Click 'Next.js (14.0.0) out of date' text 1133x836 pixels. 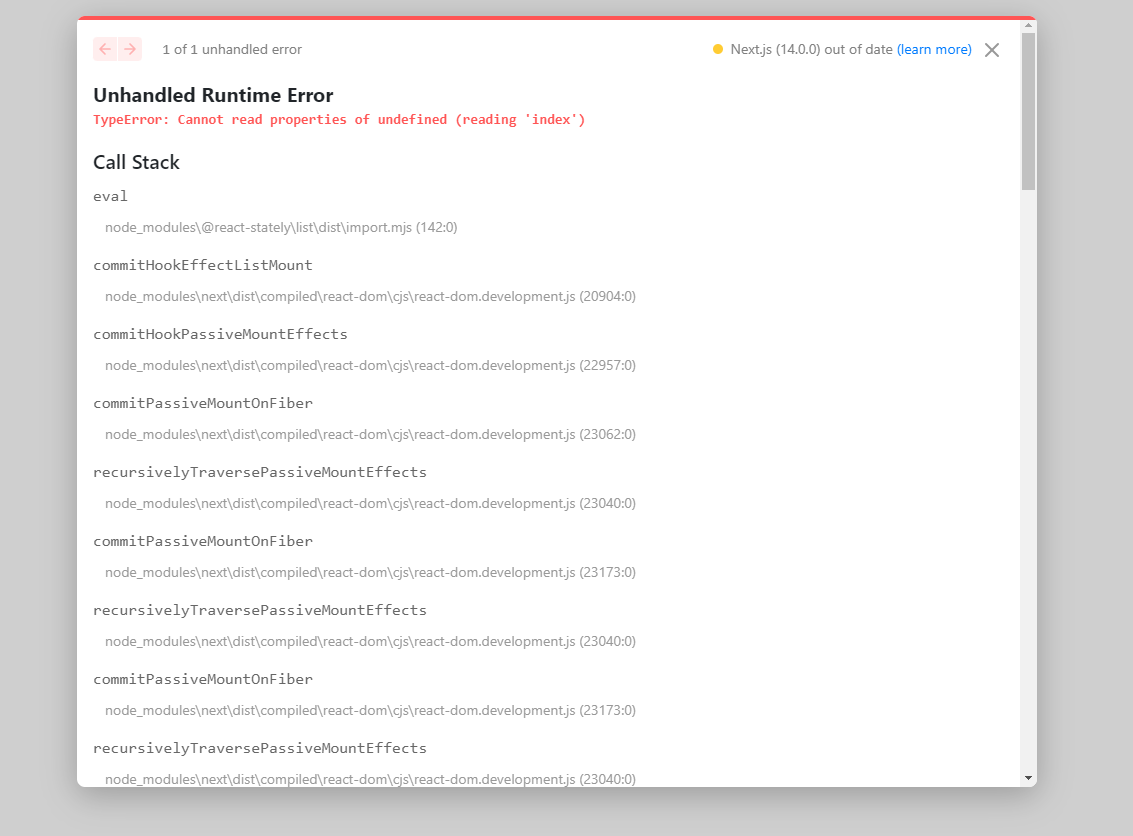[811, 49]
